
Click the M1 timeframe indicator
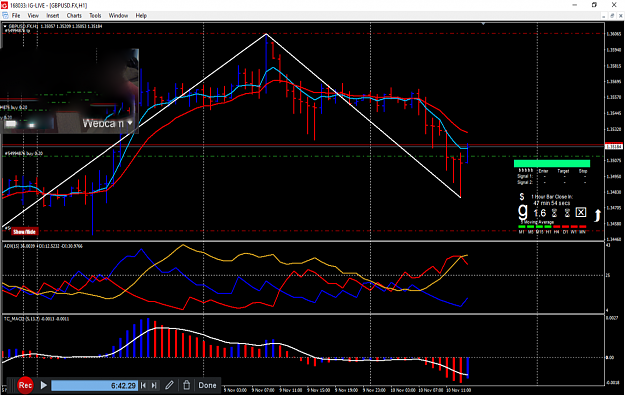tap(521, 232)
